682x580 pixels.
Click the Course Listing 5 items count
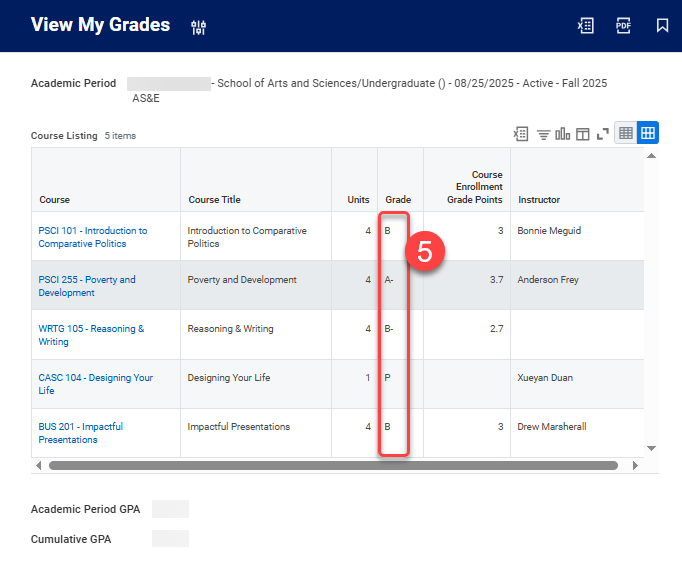coord(120,136)
